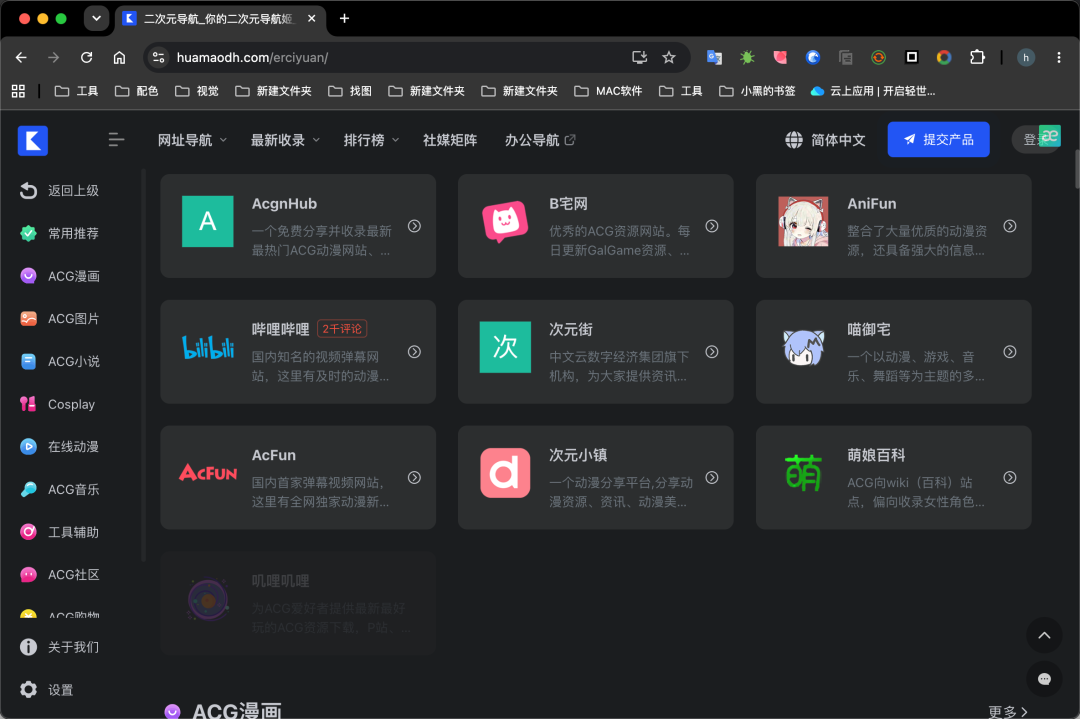The width and height of the screenshot is (1080, 719).
Task: Open ACG音乐 sidebar category
Action: click(x=61, y=490)
